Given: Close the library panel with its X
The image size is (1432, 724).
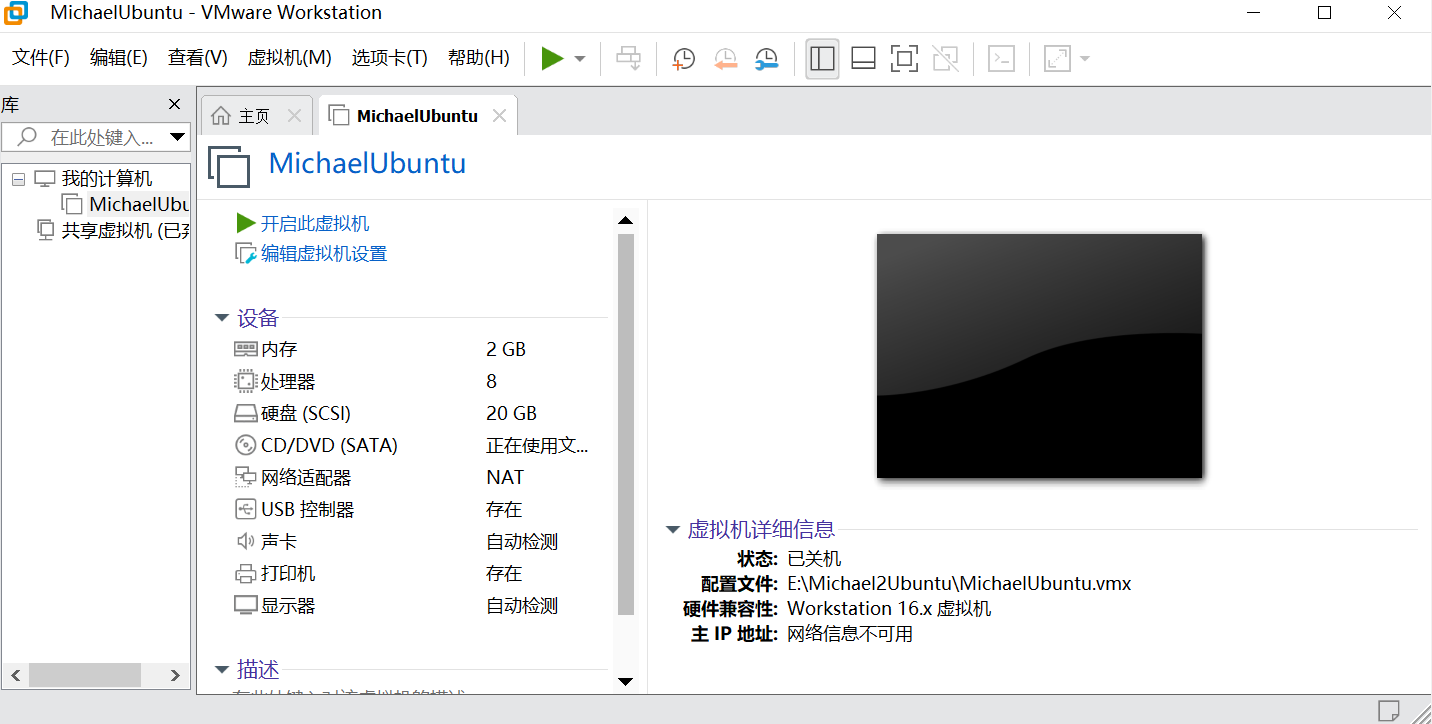Looking at the screenshot, I should coord(175,104).
